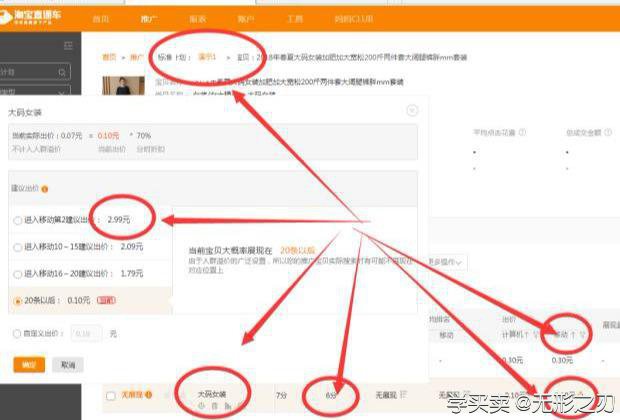Click the 7分 quality score cell
The width and height of the screenshot is (620, 420).
281,395
